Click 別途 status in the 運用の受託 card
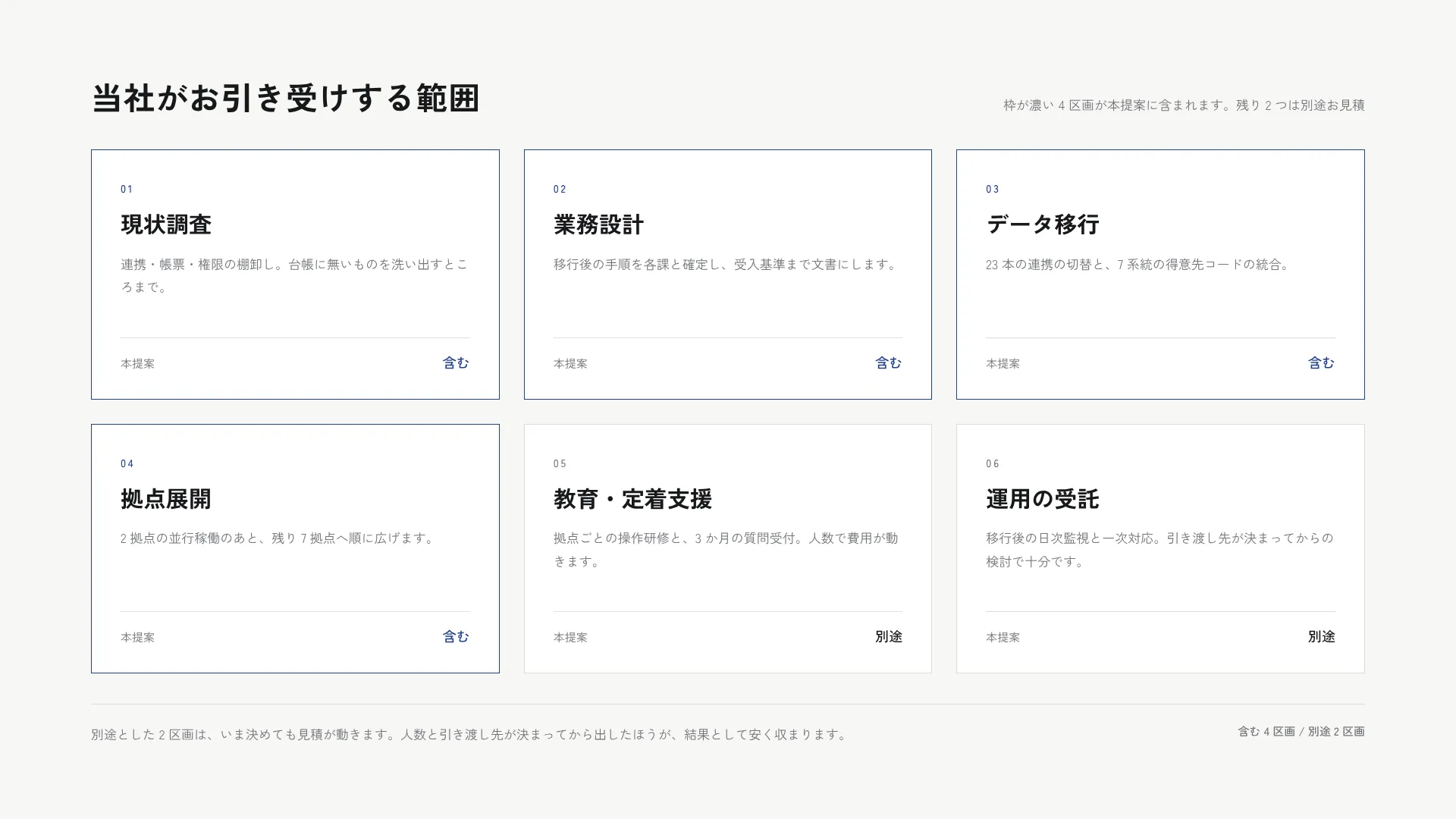The height and width of the screenshot is (819, 1456). (1321, 637)
